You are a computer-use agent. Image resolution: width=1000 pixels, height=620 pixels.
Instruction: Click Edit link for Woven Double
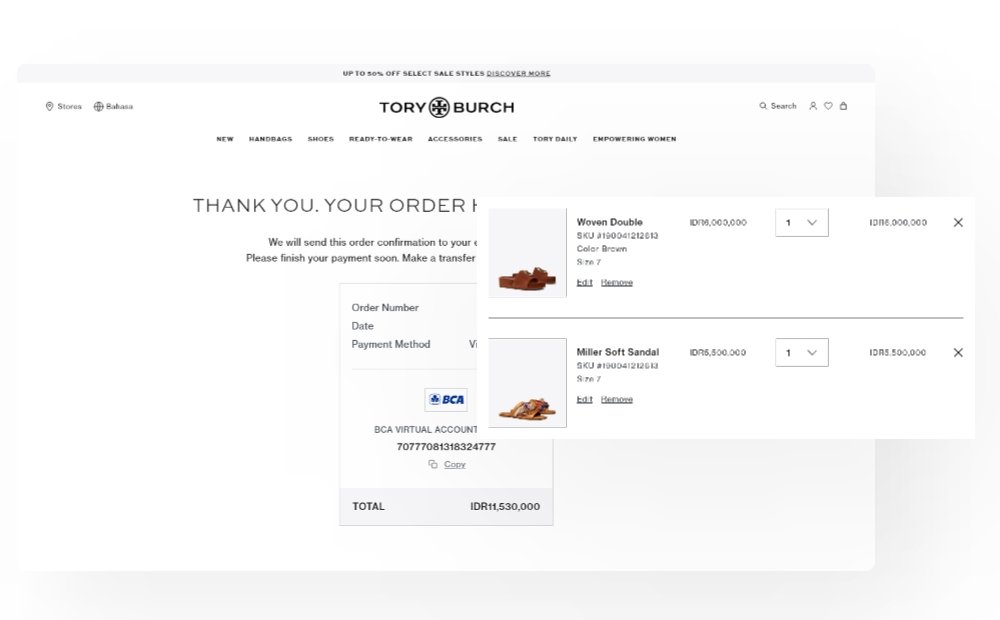point(584,282)
